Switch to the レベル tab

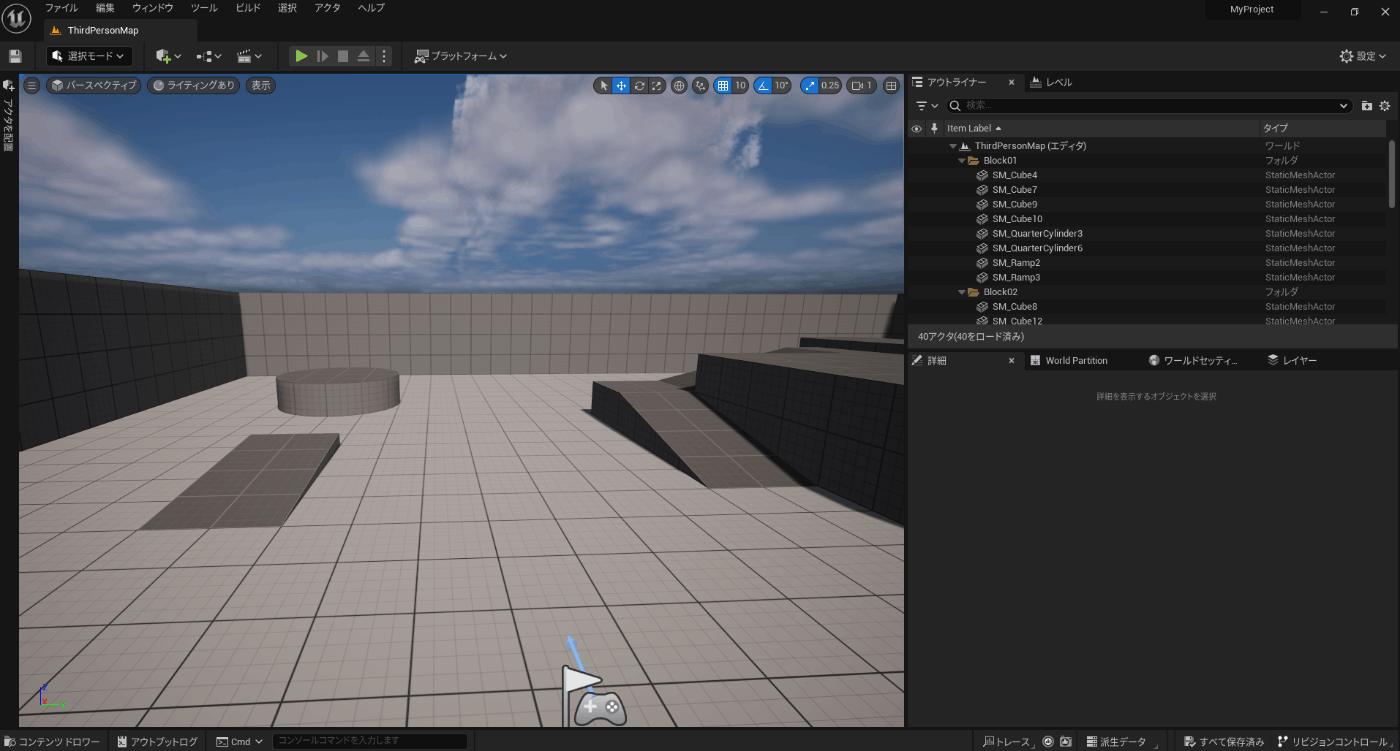pyautogui.click(x=1051, y=82)
